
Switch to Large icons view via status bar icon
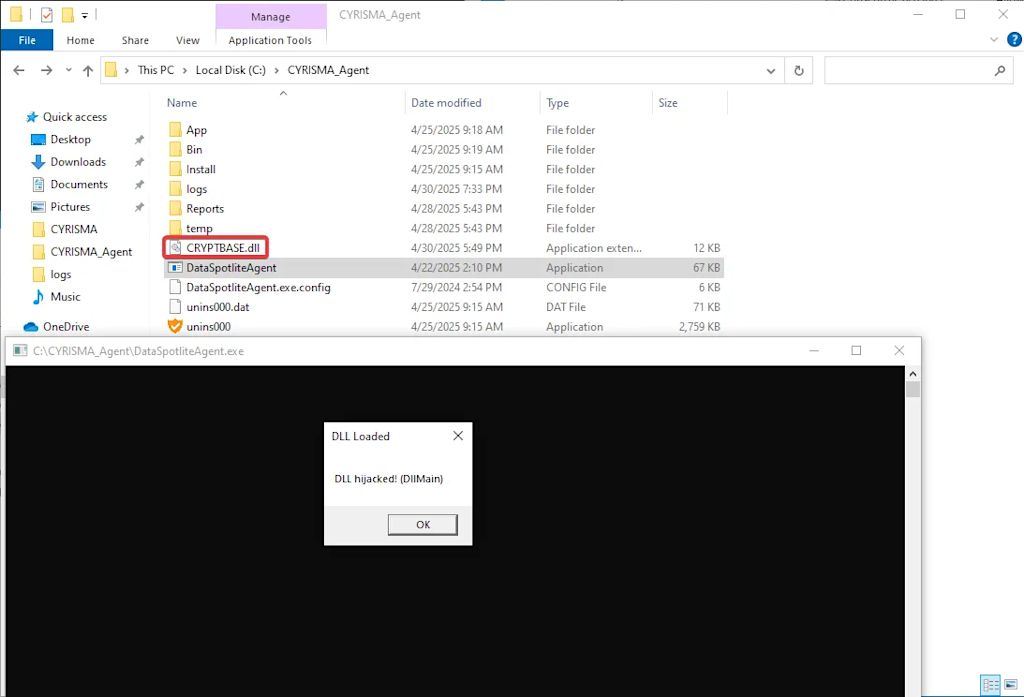[x=1011, y=684]
